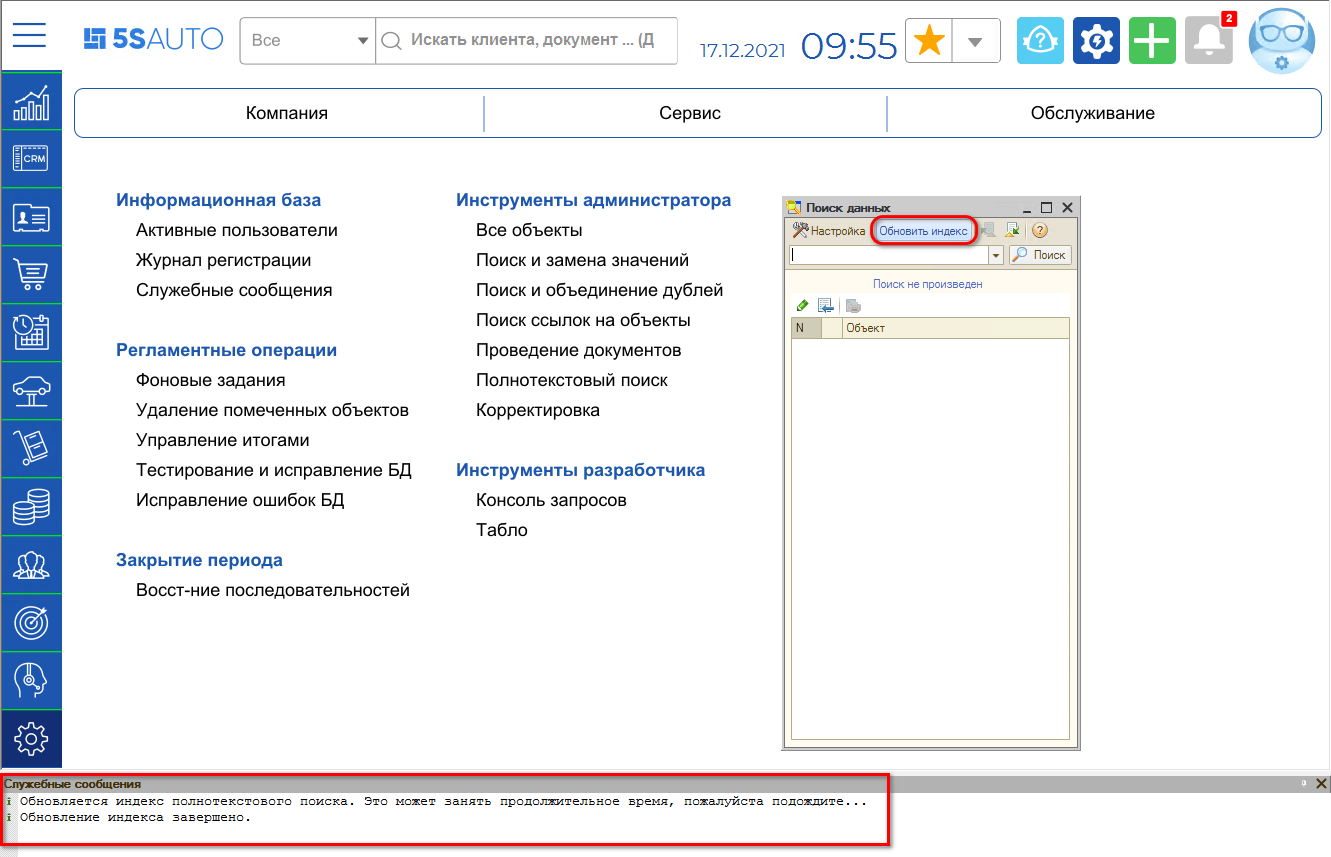Click the green pencil icon in Поиск данных
The image size is (1331, 857).
[x=801, y=305]
